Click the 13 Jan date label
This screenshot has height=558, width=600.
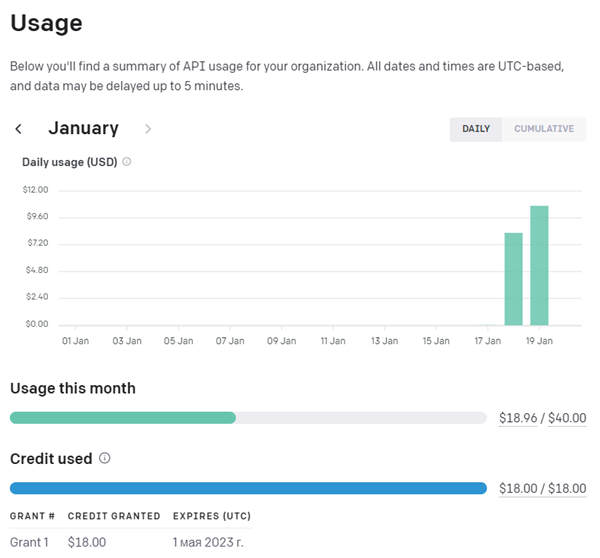click(385, 341)
